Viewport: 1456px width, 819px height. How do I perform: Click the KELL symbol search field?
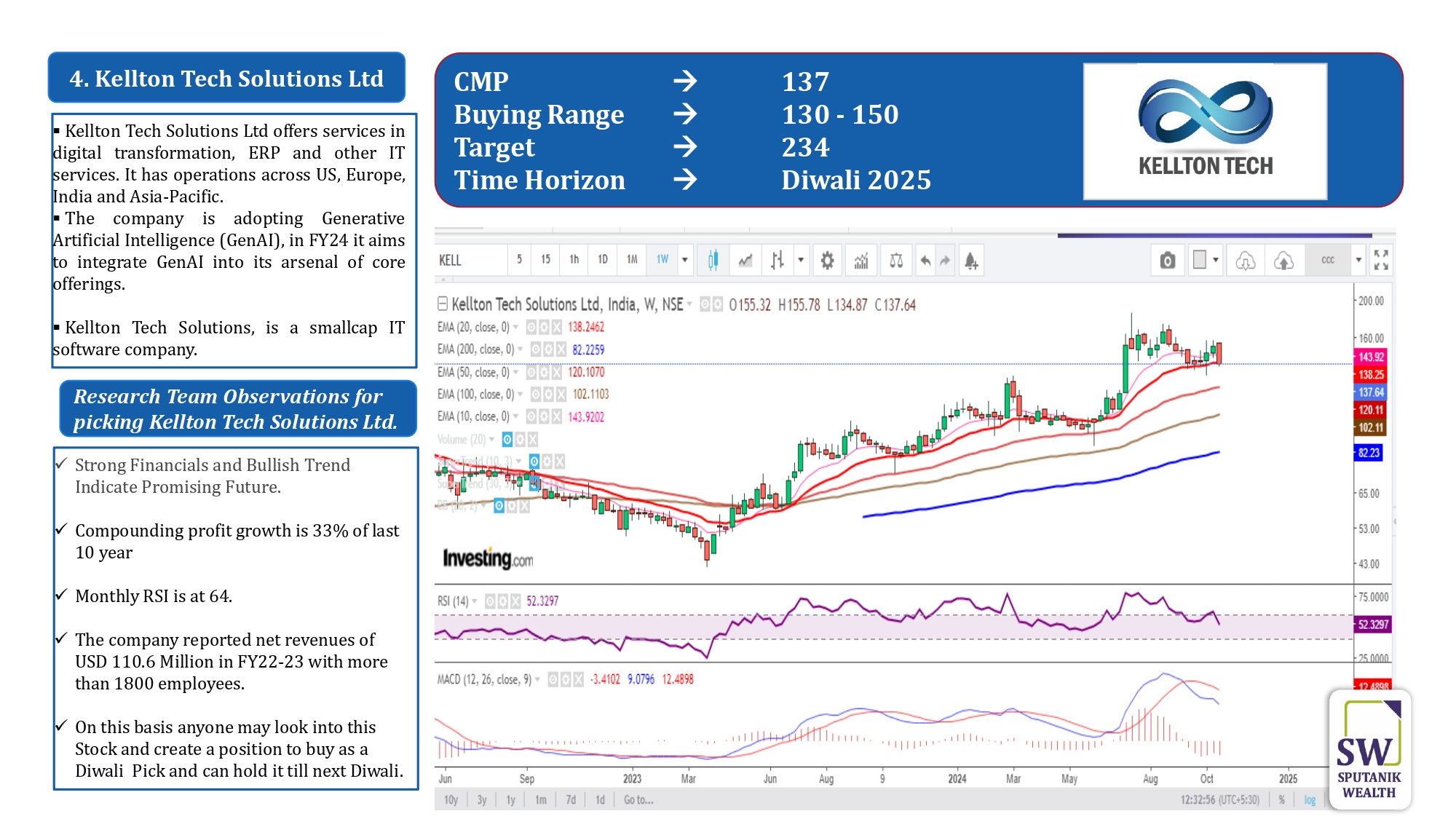click(470, 260)
